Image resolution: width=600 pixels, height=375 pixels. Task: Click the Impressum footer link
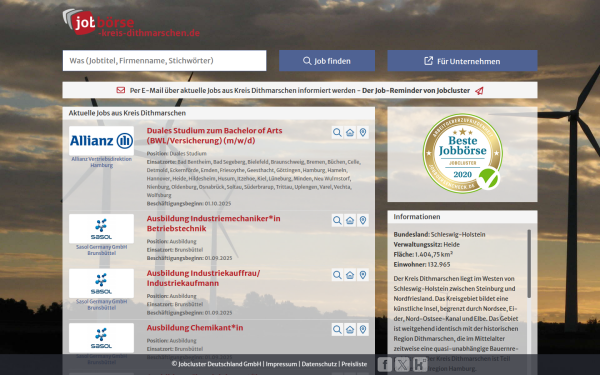pos(281,364)
